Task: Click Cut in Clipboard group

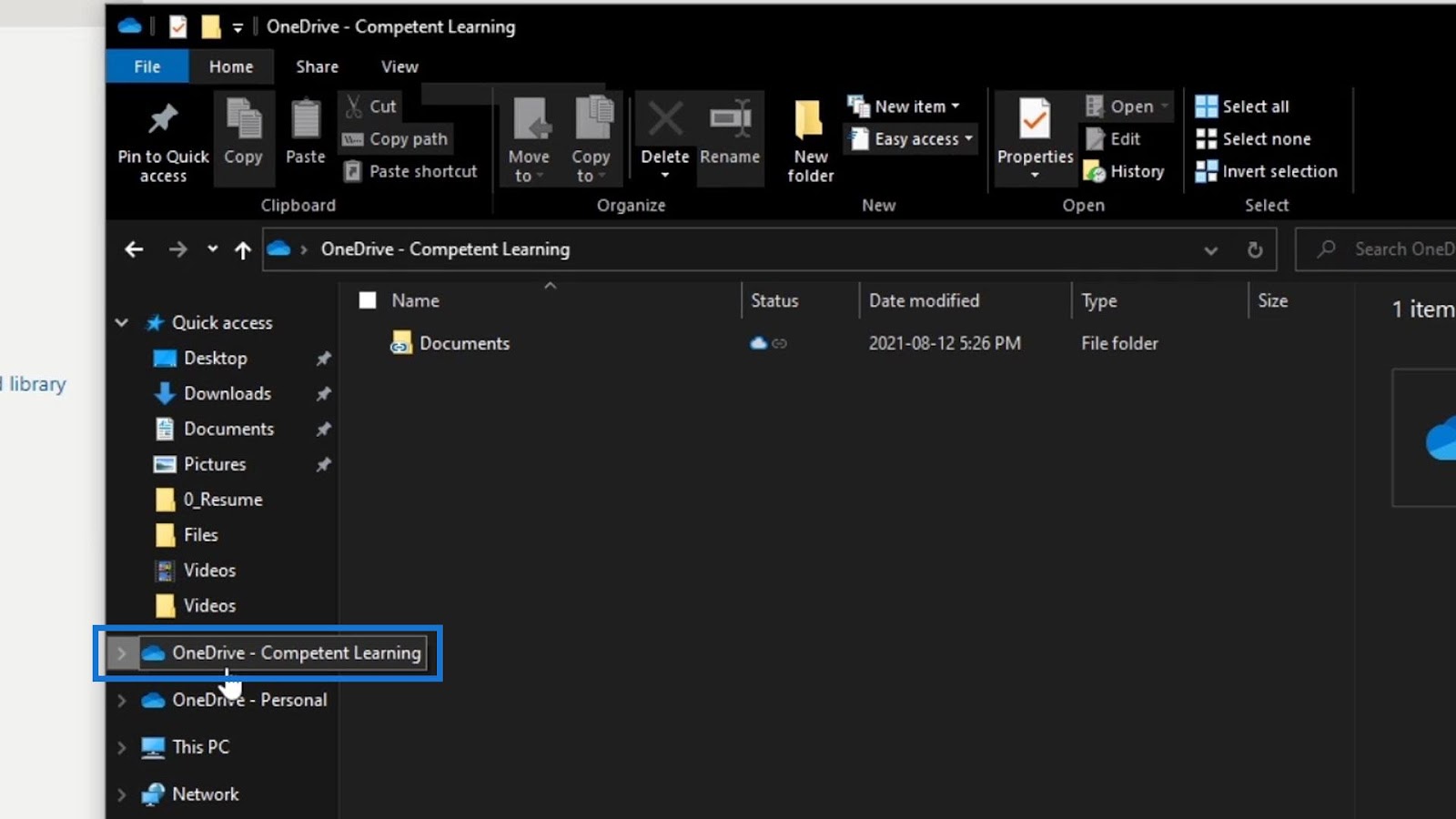Action: tap(370, 106)
